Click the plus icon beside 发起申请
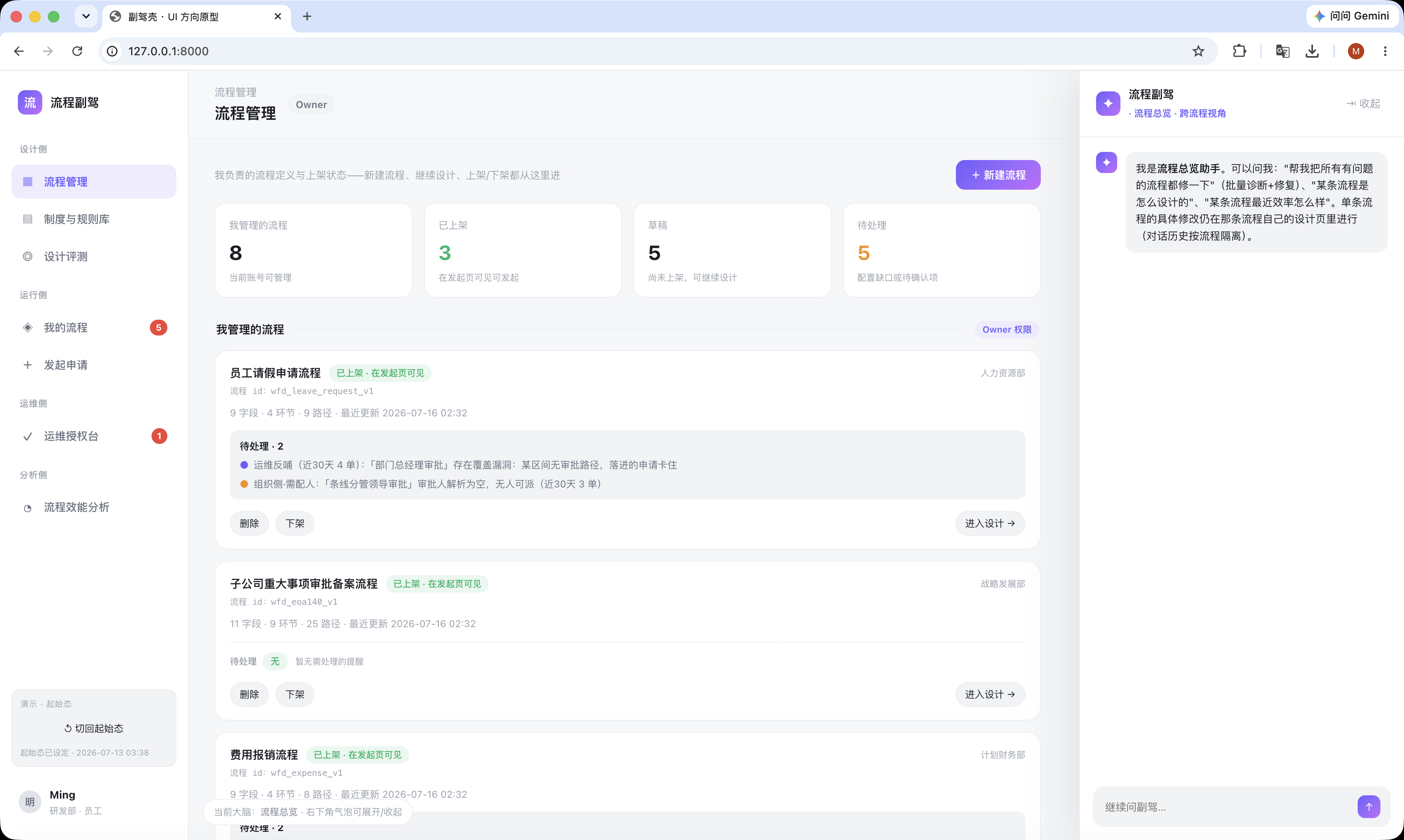 click(x=27, y=365)
